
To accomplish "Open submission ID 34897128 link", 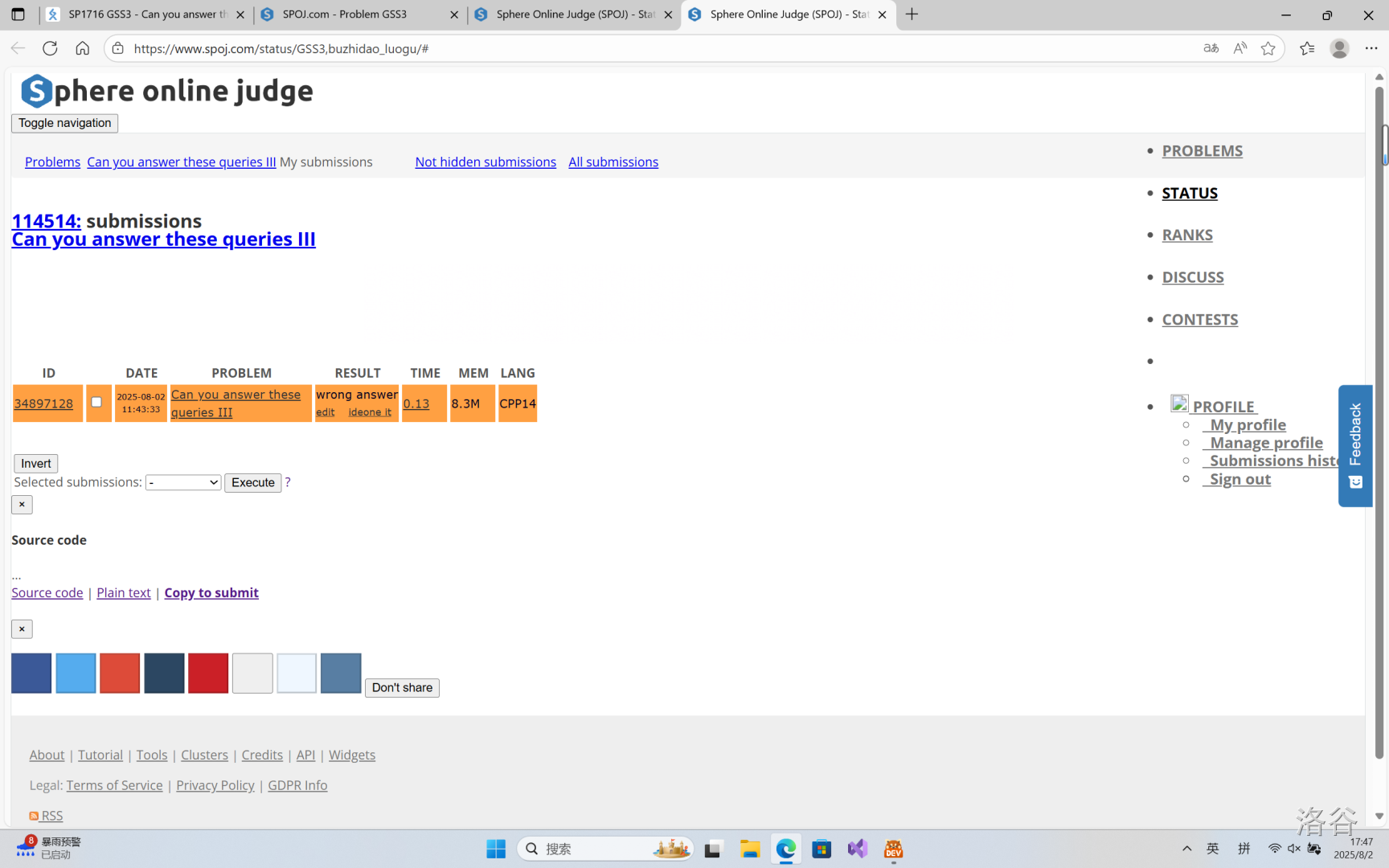I will coord(43,403).
